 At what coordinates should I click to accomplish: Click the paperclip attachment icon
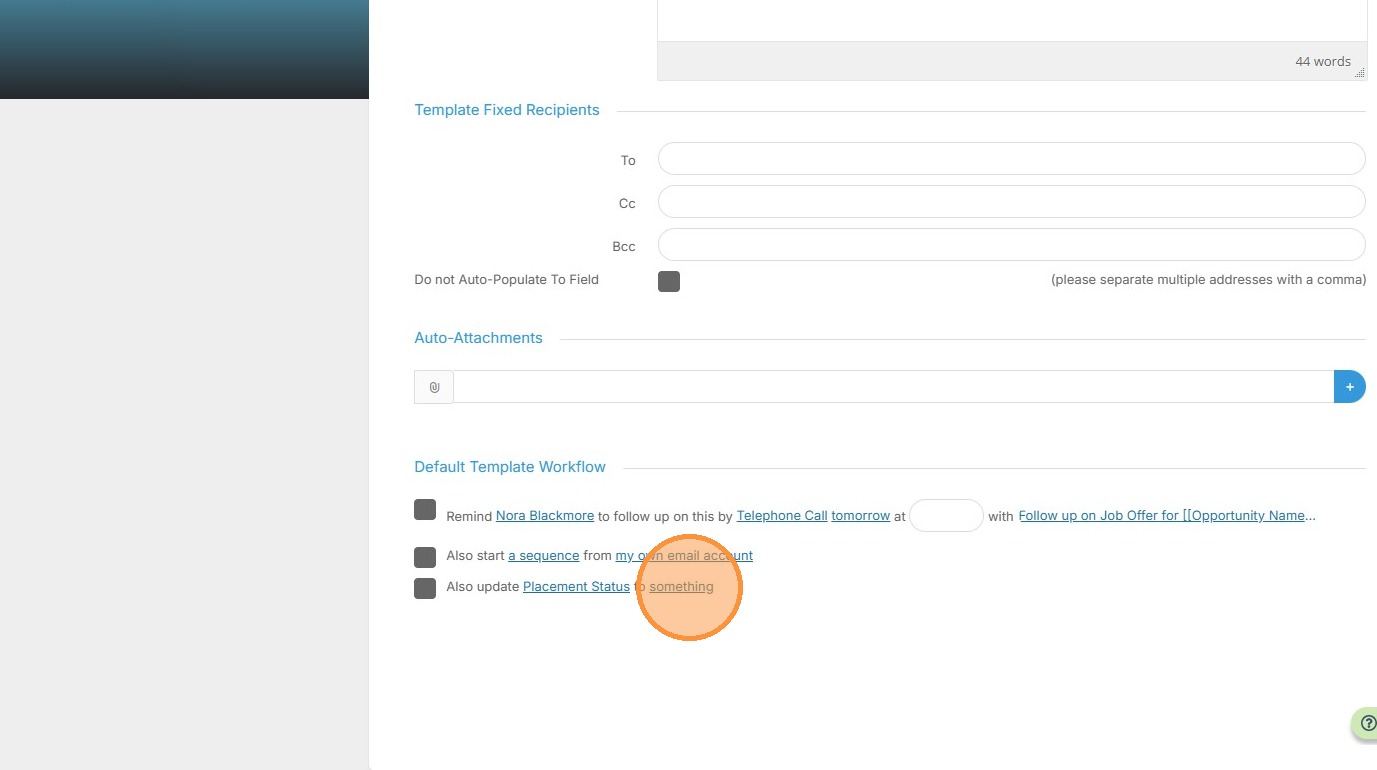coord(434,387)
